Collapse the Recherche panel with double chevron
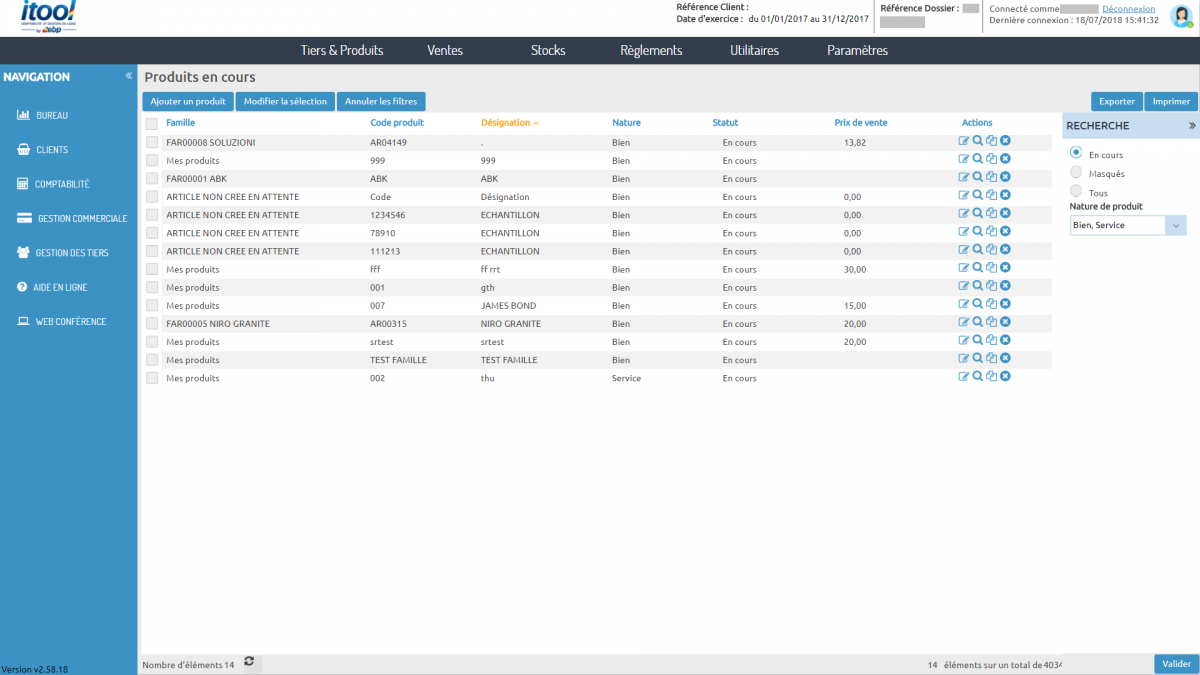This screenshot has width=1200, height=675. click(1191, 126)
